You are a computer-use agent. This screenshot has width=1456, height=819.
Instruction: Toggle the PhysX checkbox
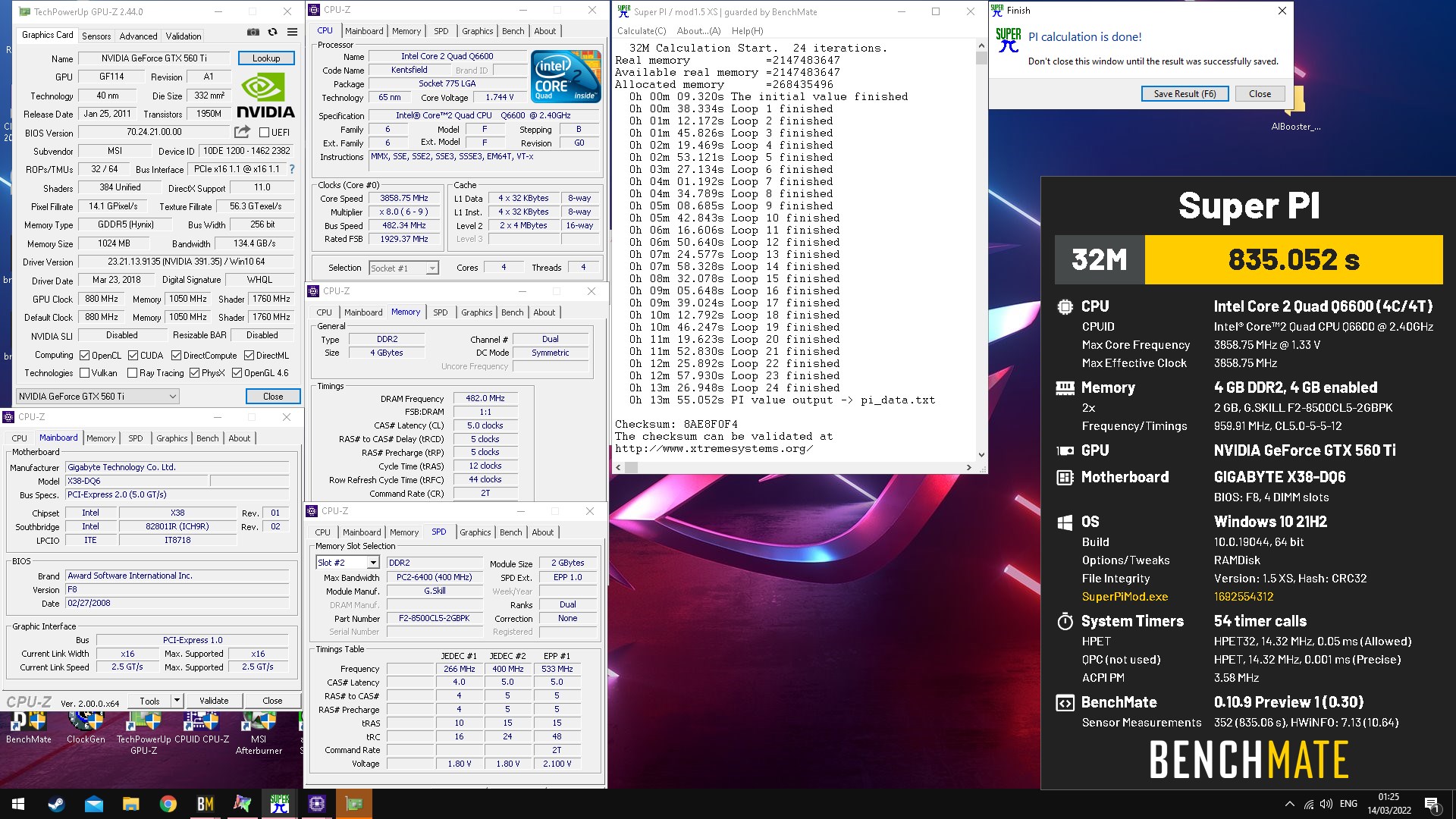click(x=195, y=373)
